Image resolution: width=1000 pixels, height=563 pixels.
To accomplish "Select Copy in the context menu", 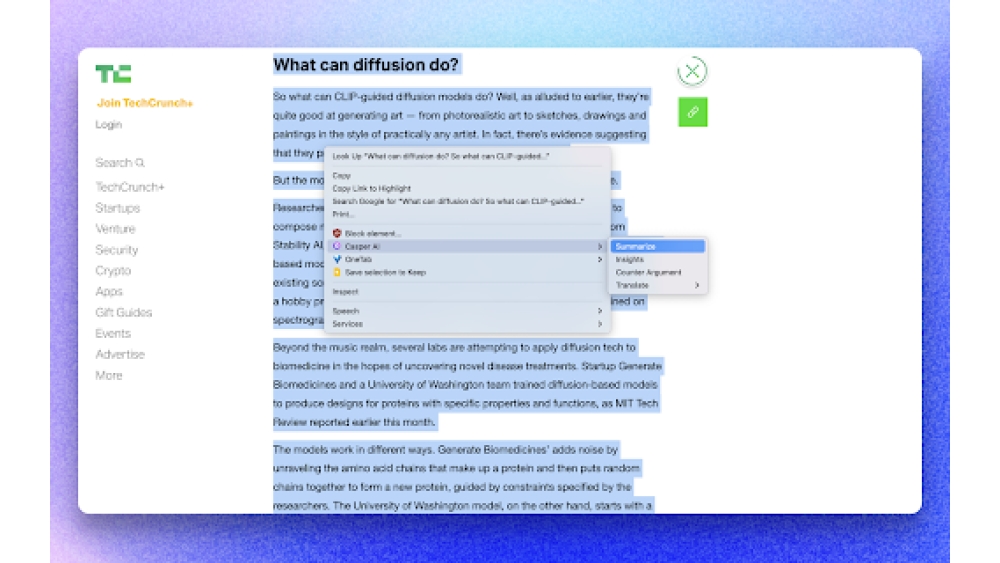I will [x=467, y=175].
